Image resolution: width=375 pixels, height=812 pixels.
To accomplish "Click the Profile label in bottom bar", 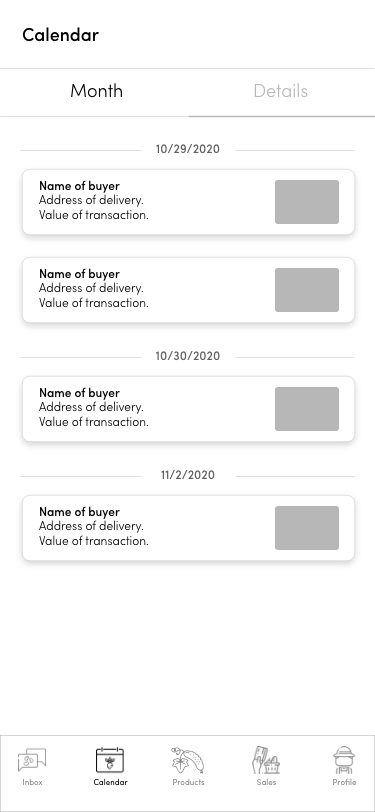I will click(344, 782).
